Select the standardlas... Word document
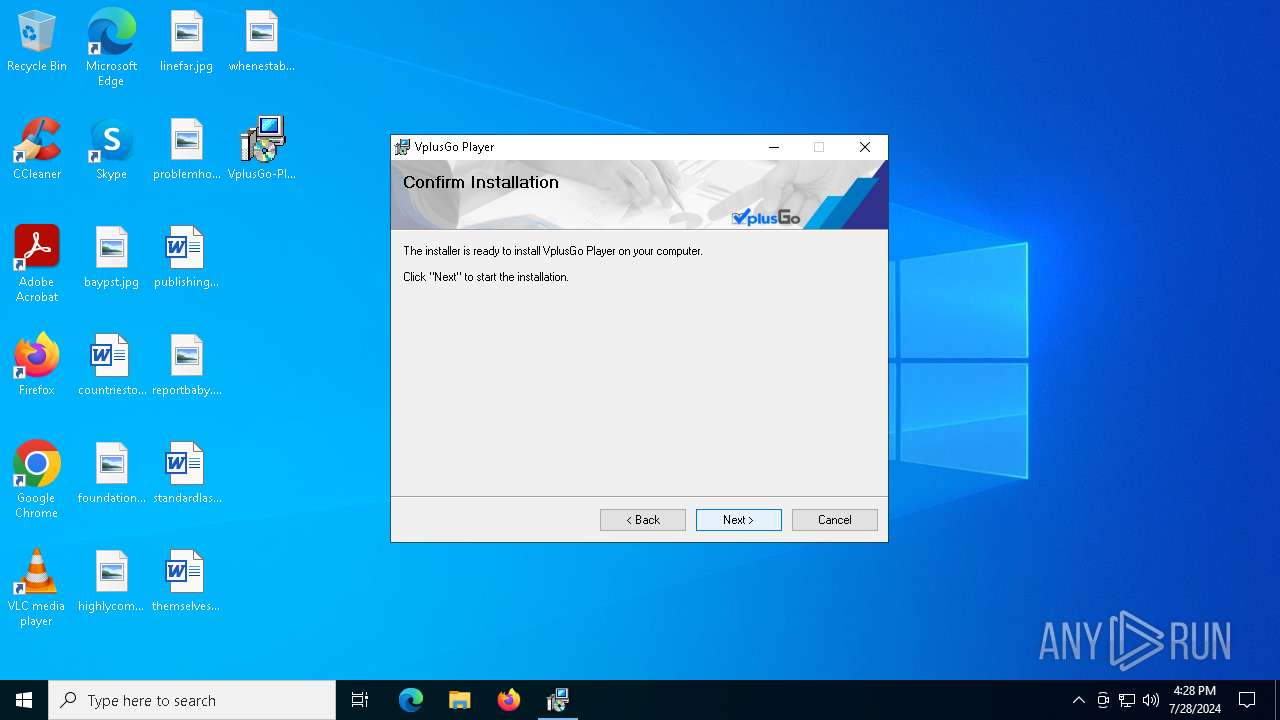 pyautogui.click(x=186, y=474)
